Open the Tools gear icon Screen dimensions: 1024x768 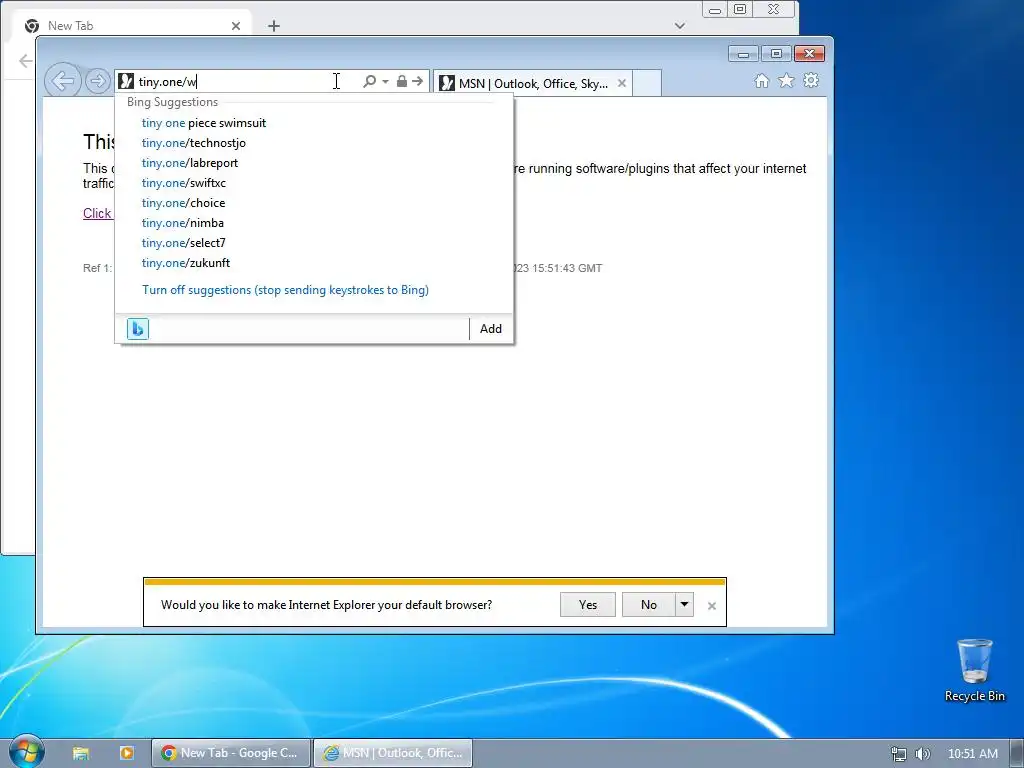[811, 80]
